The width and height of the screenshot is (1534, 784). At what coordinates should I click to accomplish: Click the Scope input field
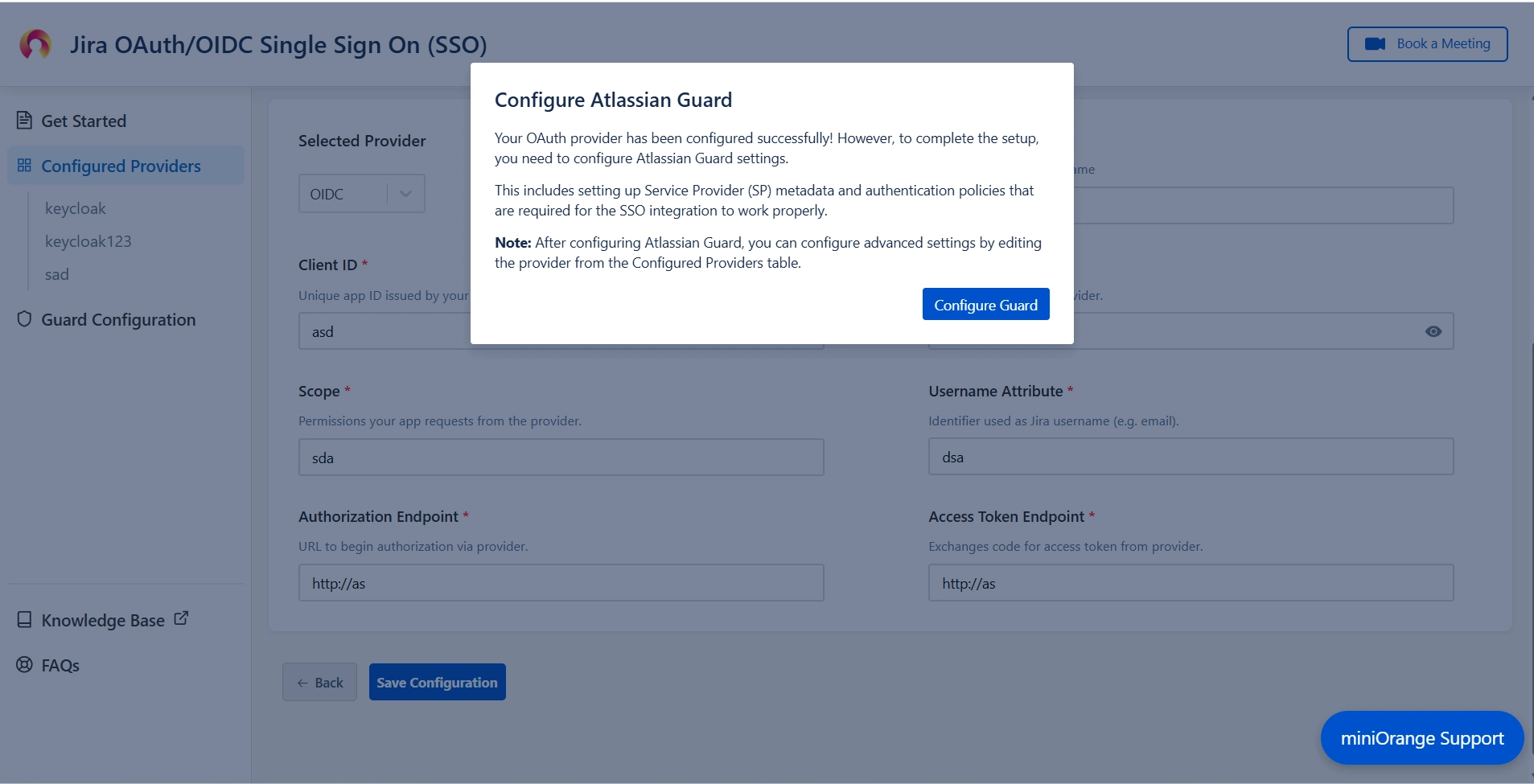(x=561, y=457)
